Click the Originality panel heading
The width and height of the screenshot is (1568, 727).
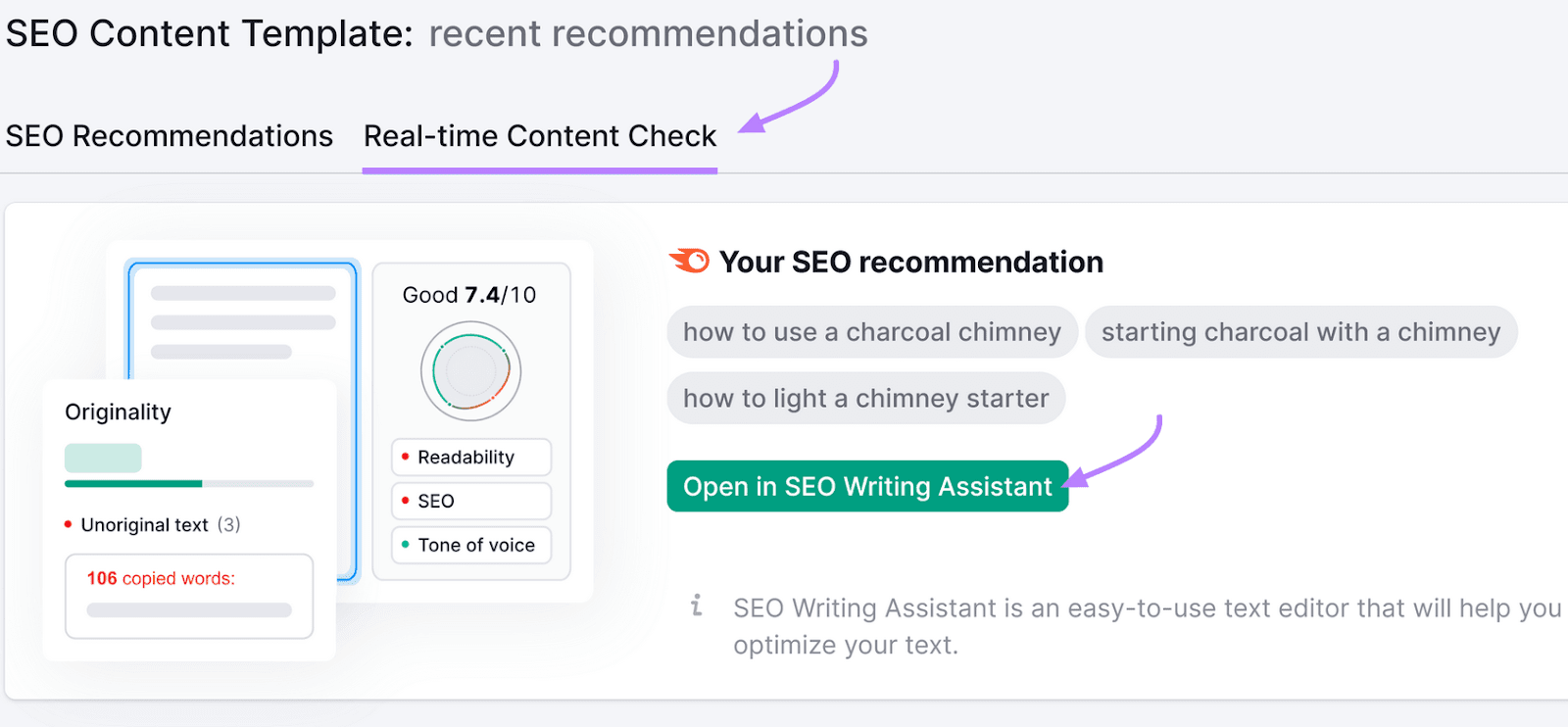(118, 412)
